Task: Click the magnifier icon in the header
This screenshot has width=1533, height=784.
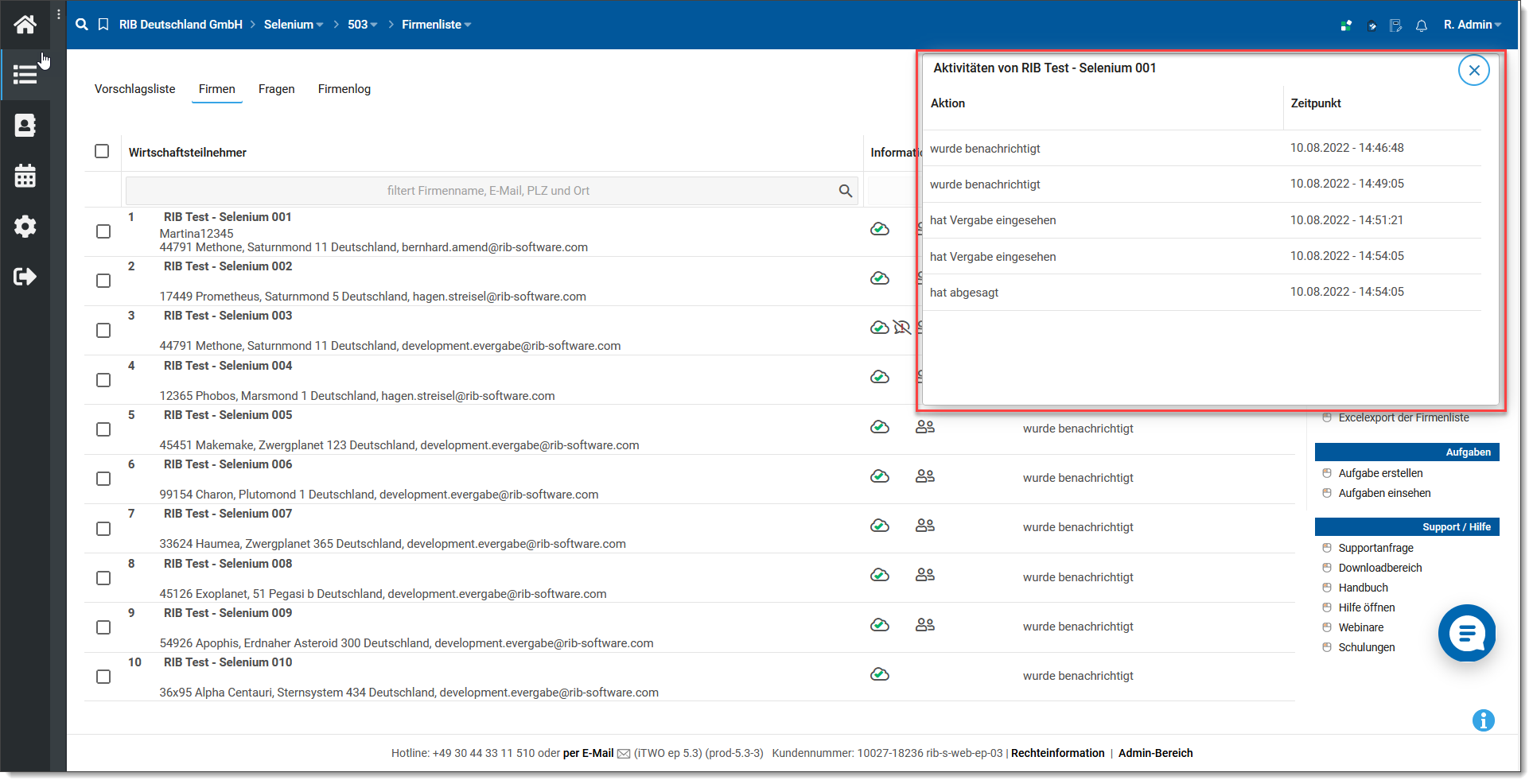Action: click(81, 25)
